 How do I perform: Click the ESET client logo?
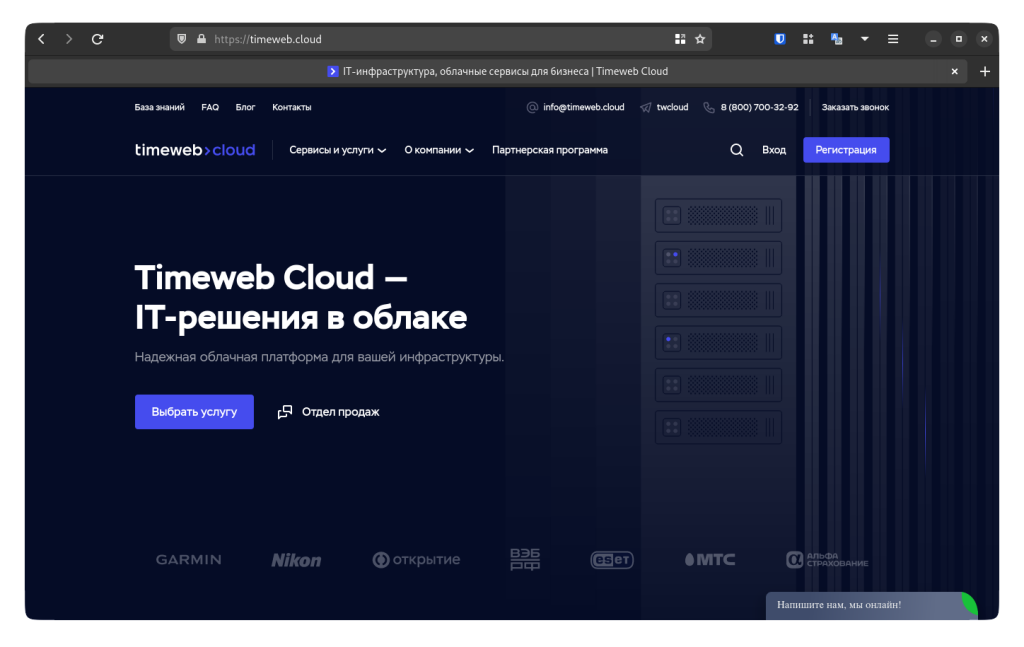tap(612, 560)
